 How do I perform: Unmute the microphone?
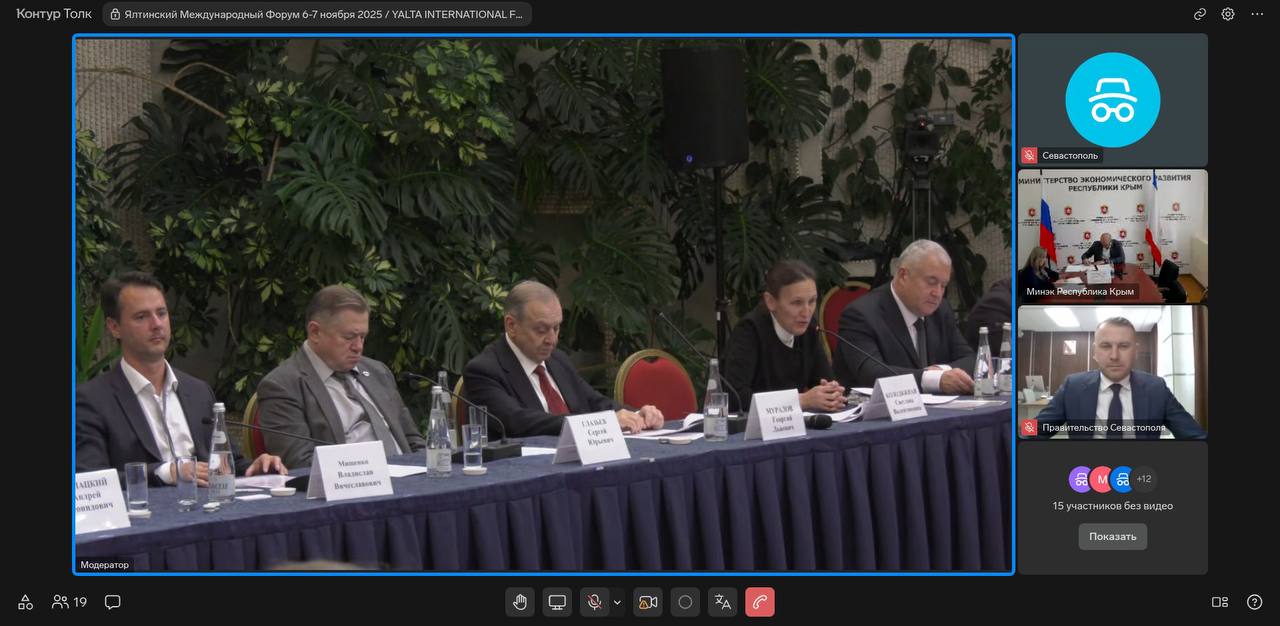click(x=594, y=602)
